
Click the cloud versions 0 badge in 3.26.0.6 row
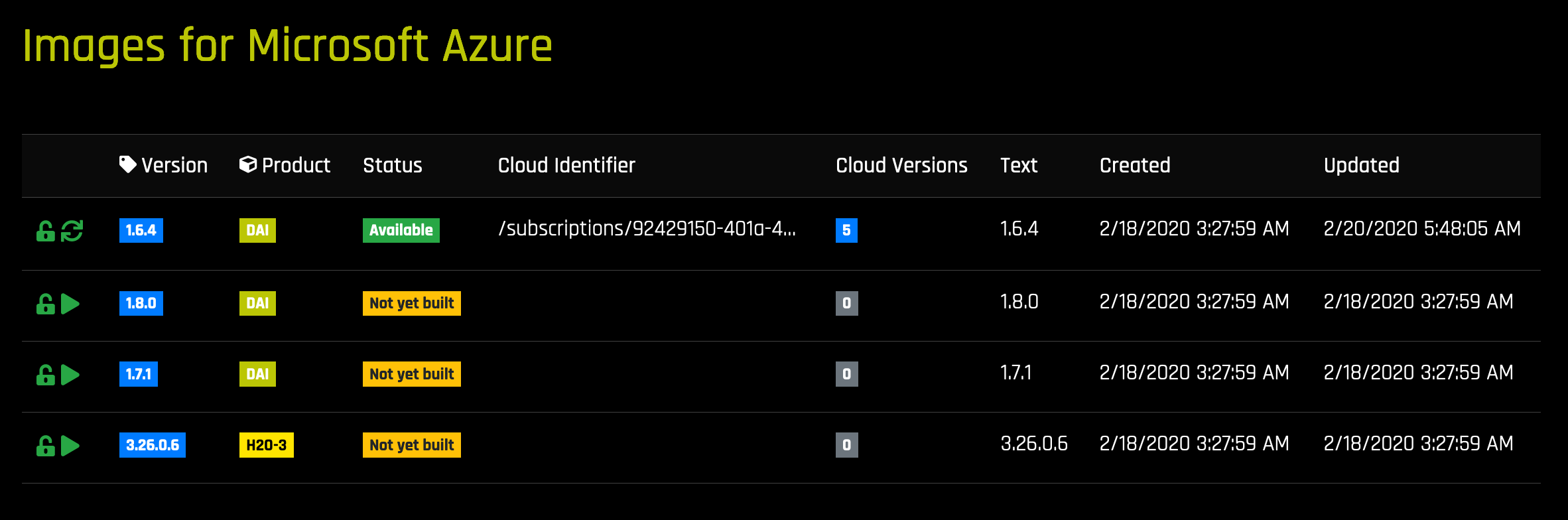tap(847, 445)
